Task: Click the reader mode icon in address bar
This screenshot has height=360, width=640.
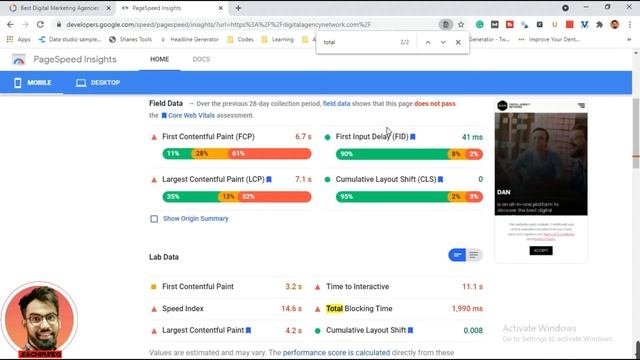Action: [x=446, y=24]
